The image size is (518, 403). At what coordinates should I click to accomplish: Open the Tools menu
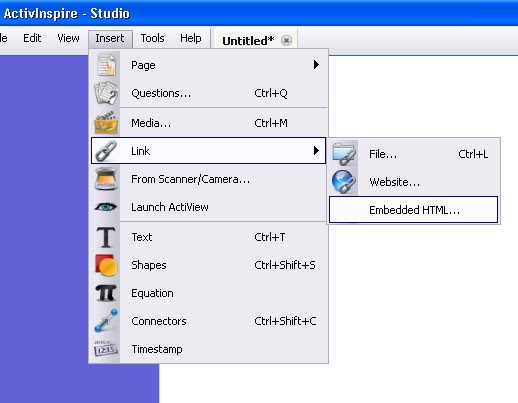point(152,38)
